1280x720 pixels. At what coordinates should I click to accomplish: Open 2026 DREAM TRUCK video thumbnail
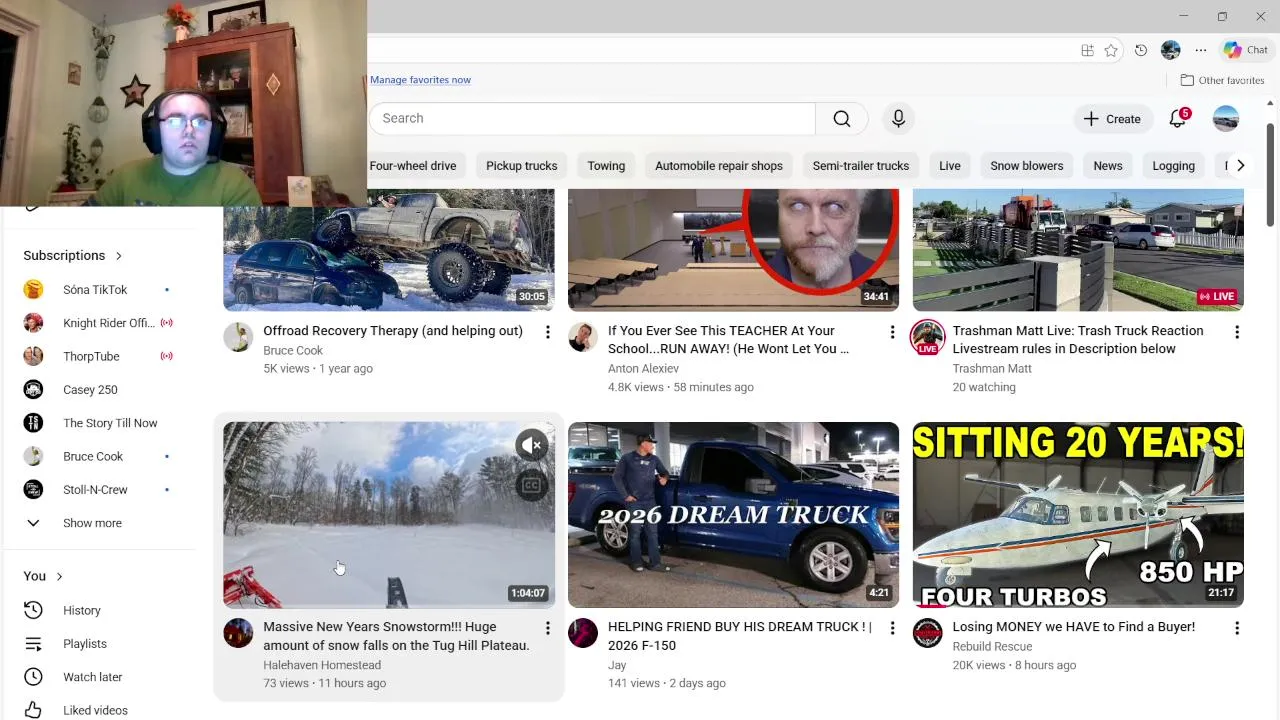tap(733, 514)
